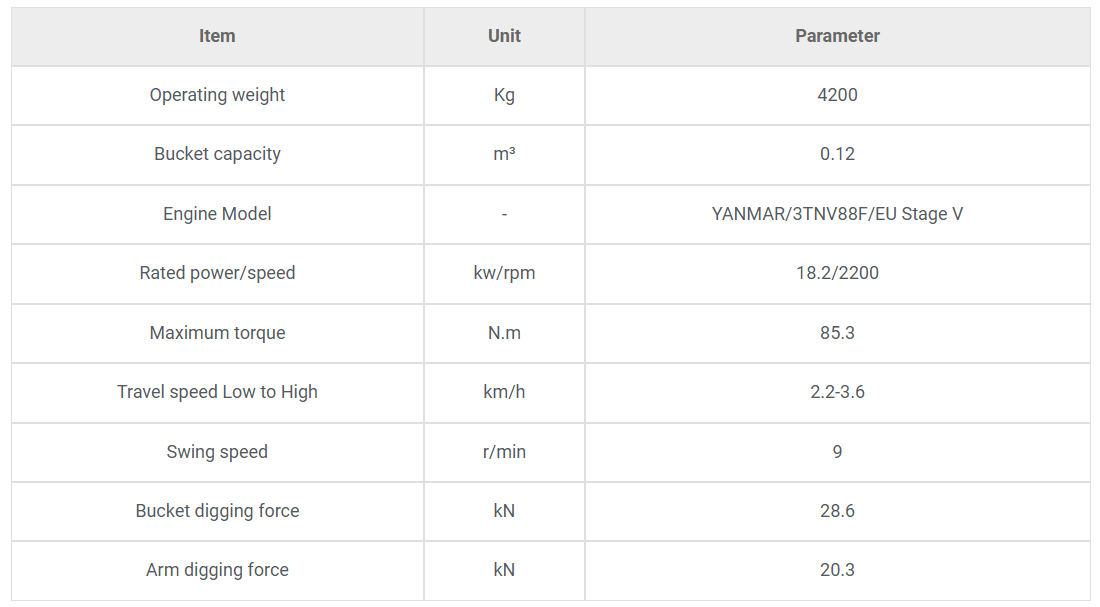Select the 2.2-3.6 value

[x=837, y=392]
